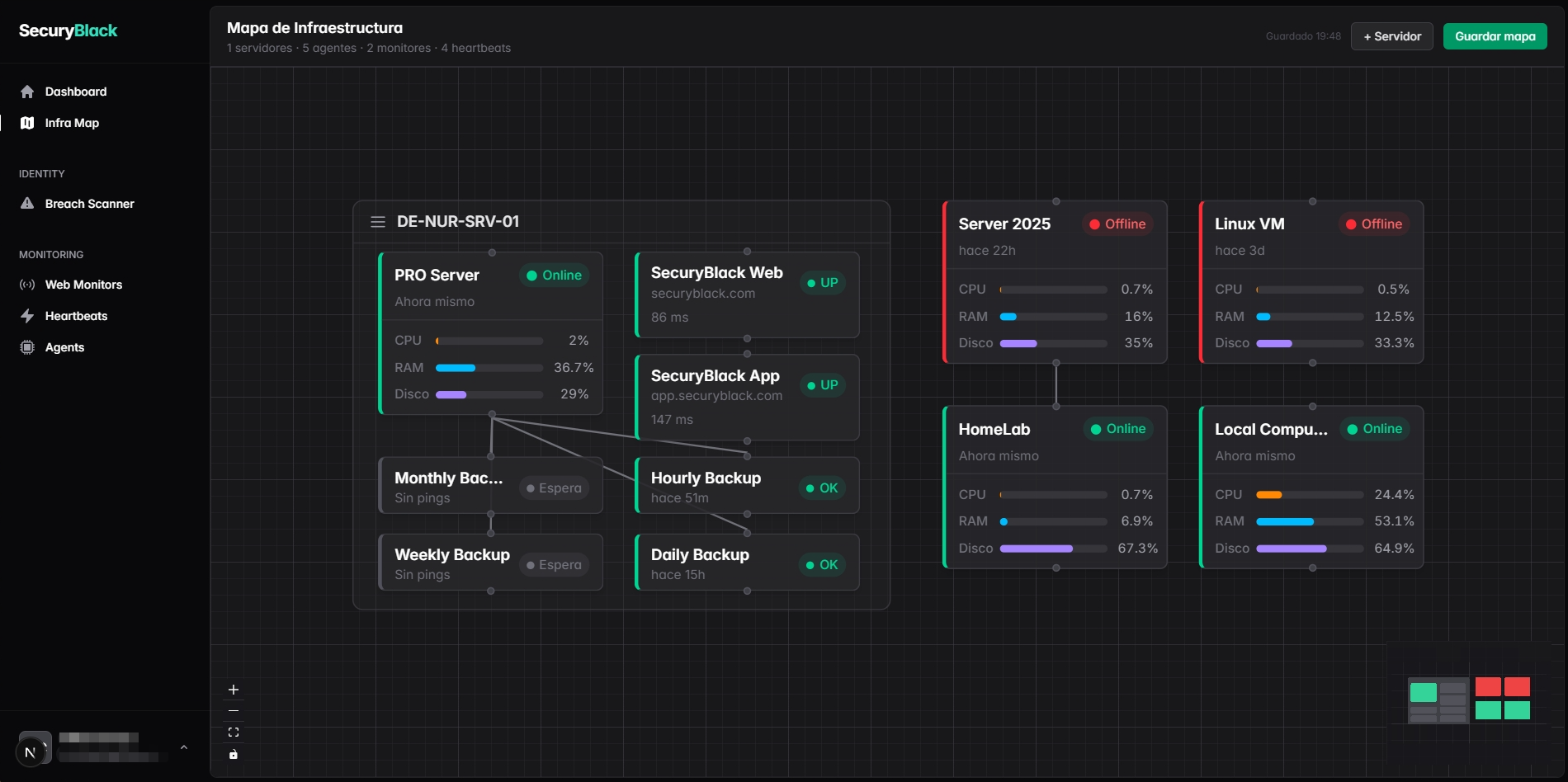Click the Weekly Backup Espera badge
1568x782 pixels.
(555, 565)
